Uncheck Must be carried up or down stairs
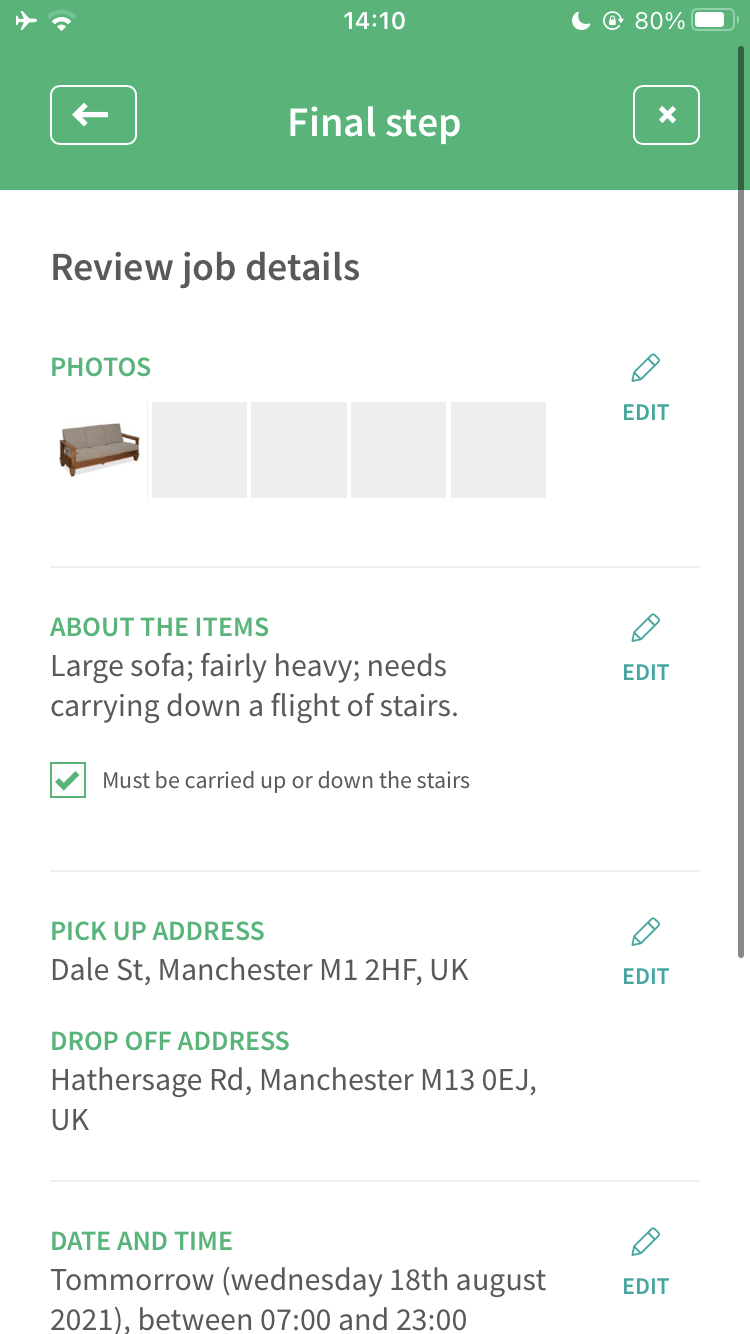The height and width of the screenshot is (1334, 750). 68,781
